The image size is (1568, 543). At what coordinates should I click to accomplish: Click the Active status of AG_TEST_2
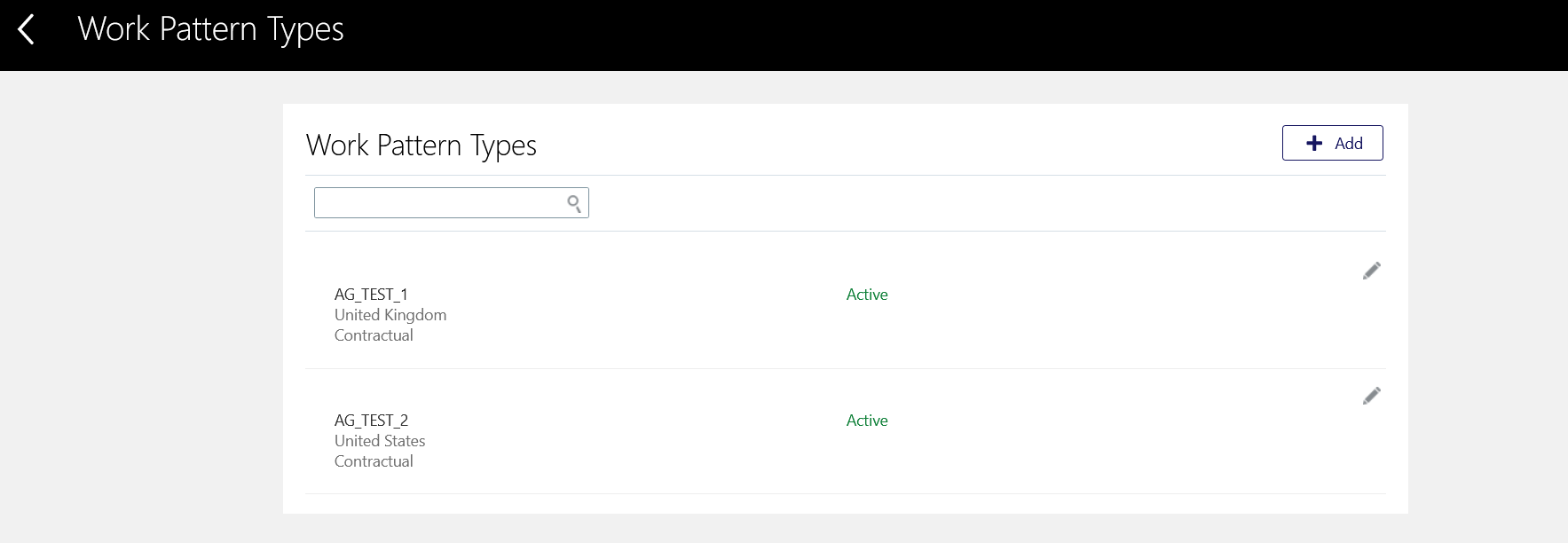coord(866,420)
